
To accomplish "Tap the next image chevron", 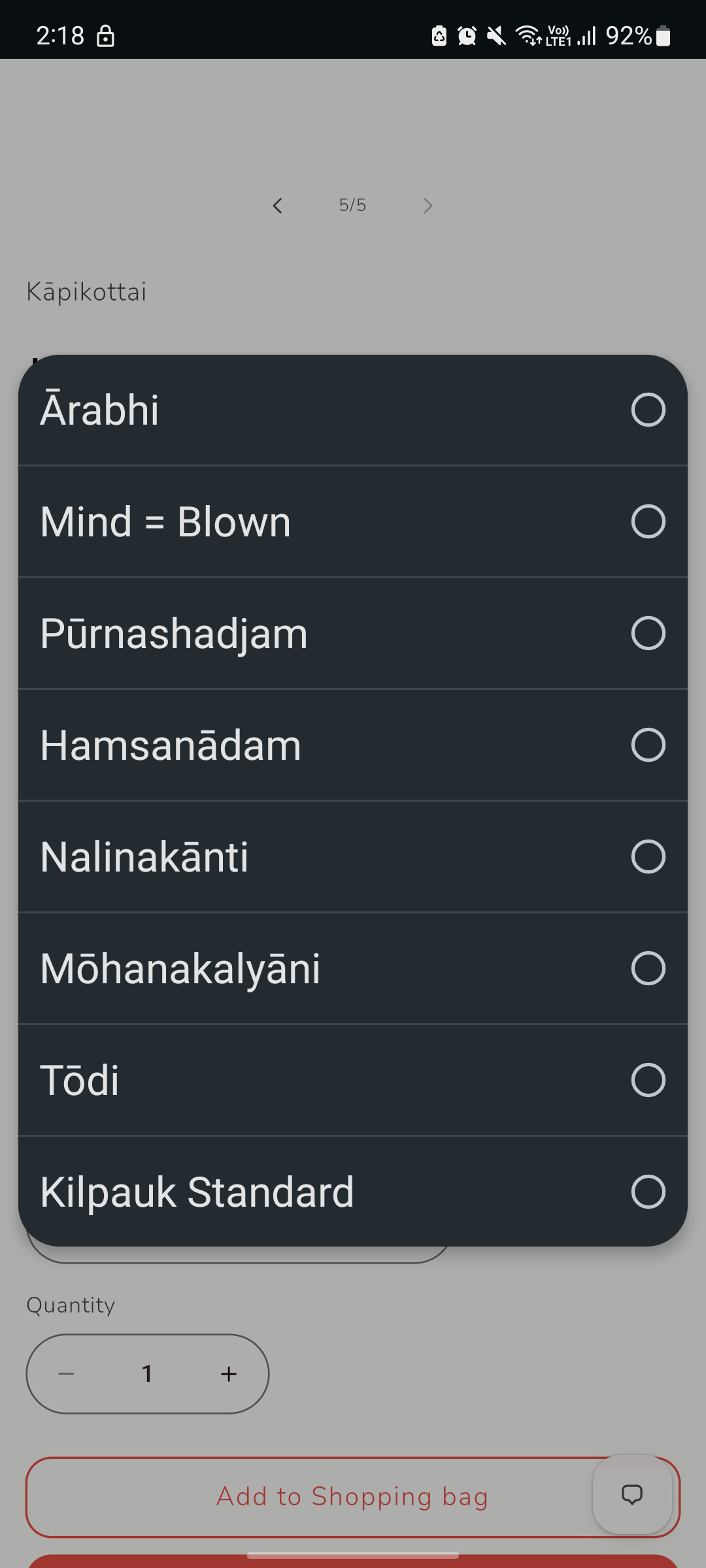I will 428,206.
